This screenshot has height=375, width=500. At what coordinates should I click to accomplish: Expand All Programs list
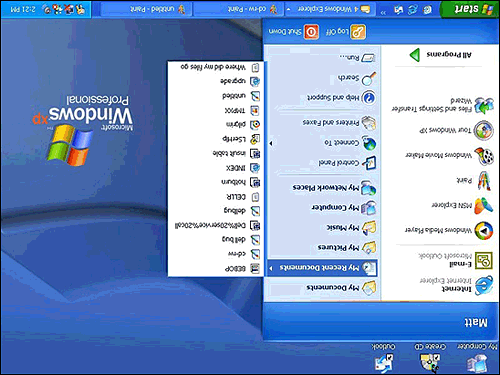tap(440, 54)
